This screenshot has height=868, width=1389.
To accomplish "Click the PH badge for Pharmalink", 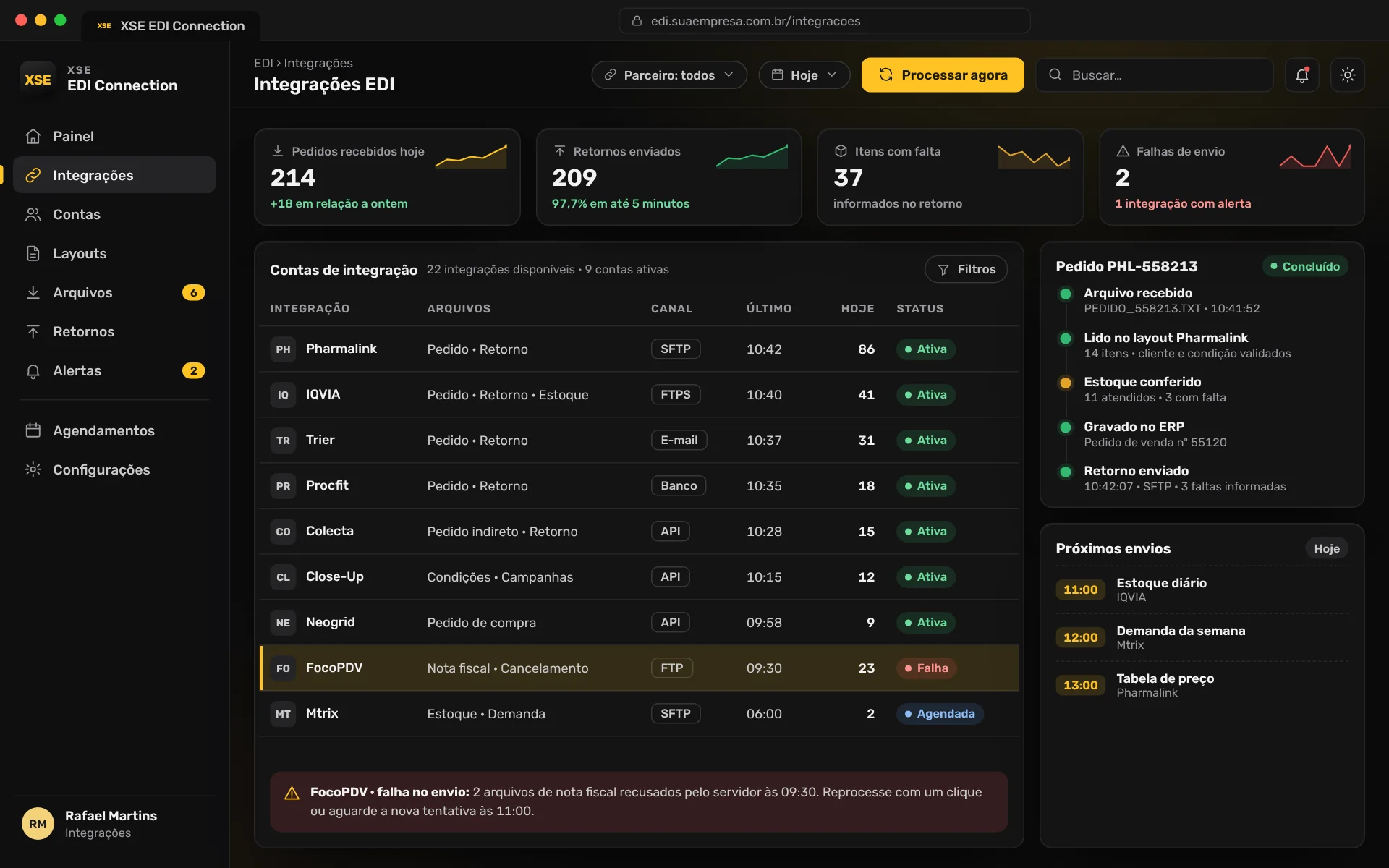I will click(x=283, y=349).
